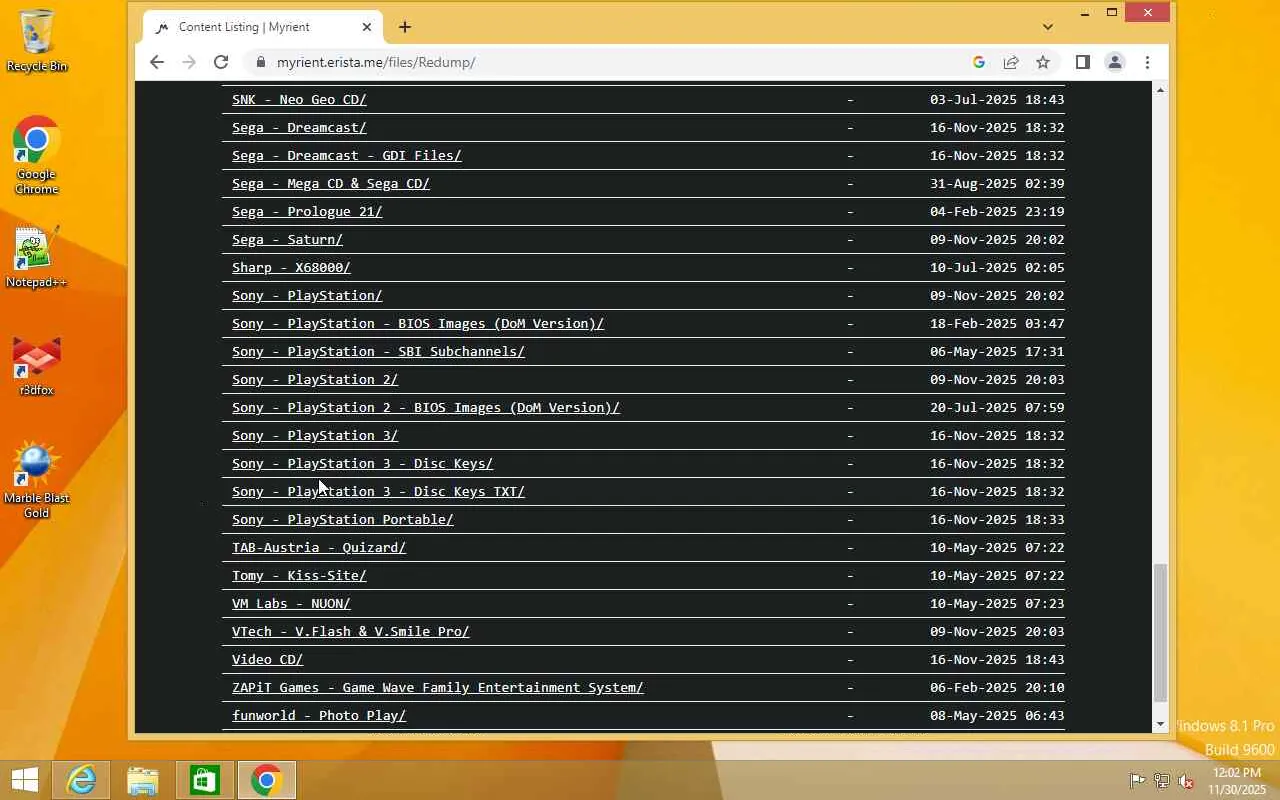Viewport: 1280px width, 800px height.
Task: Click the date 08-May-2025 06:43
Action: (x=997, y=716)
